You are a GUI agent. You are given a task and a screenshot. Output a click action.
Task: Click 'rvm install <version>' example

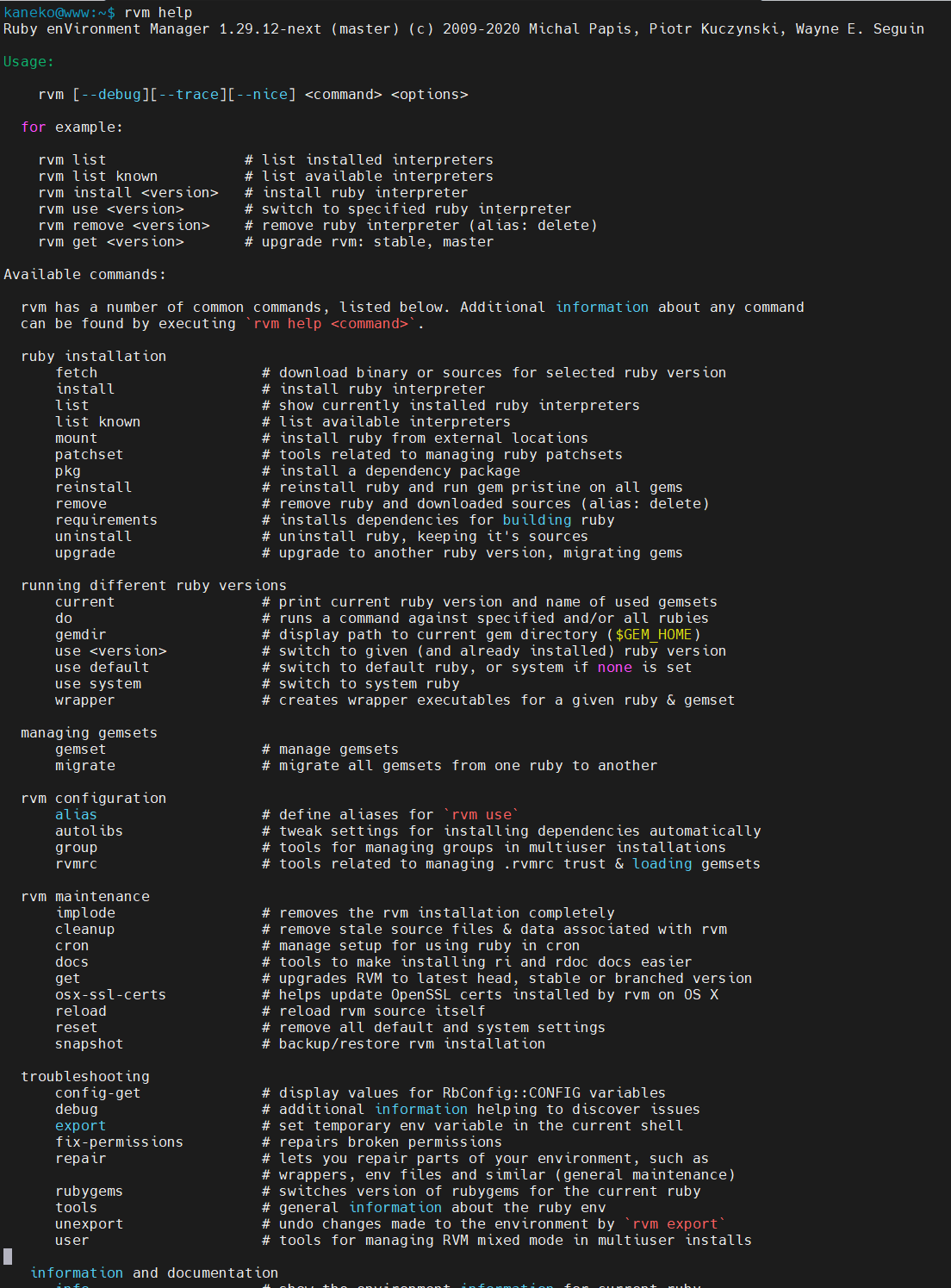click(x=128, y=193)
